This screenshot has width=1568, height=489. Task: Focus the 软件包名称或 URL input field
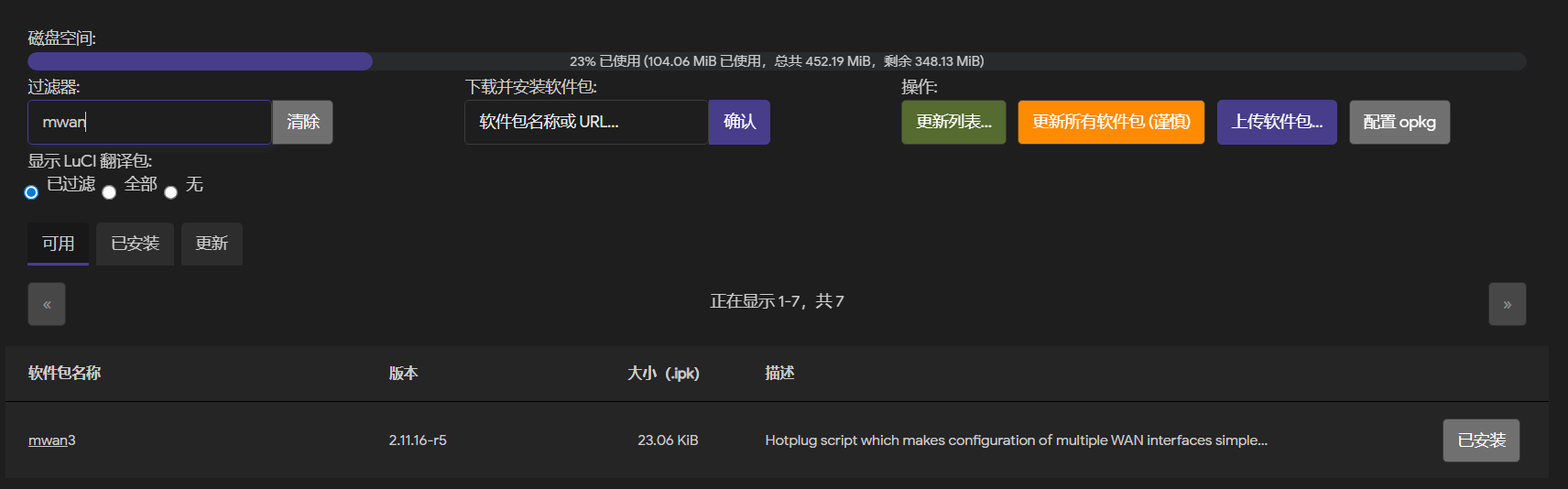point(585,122)
